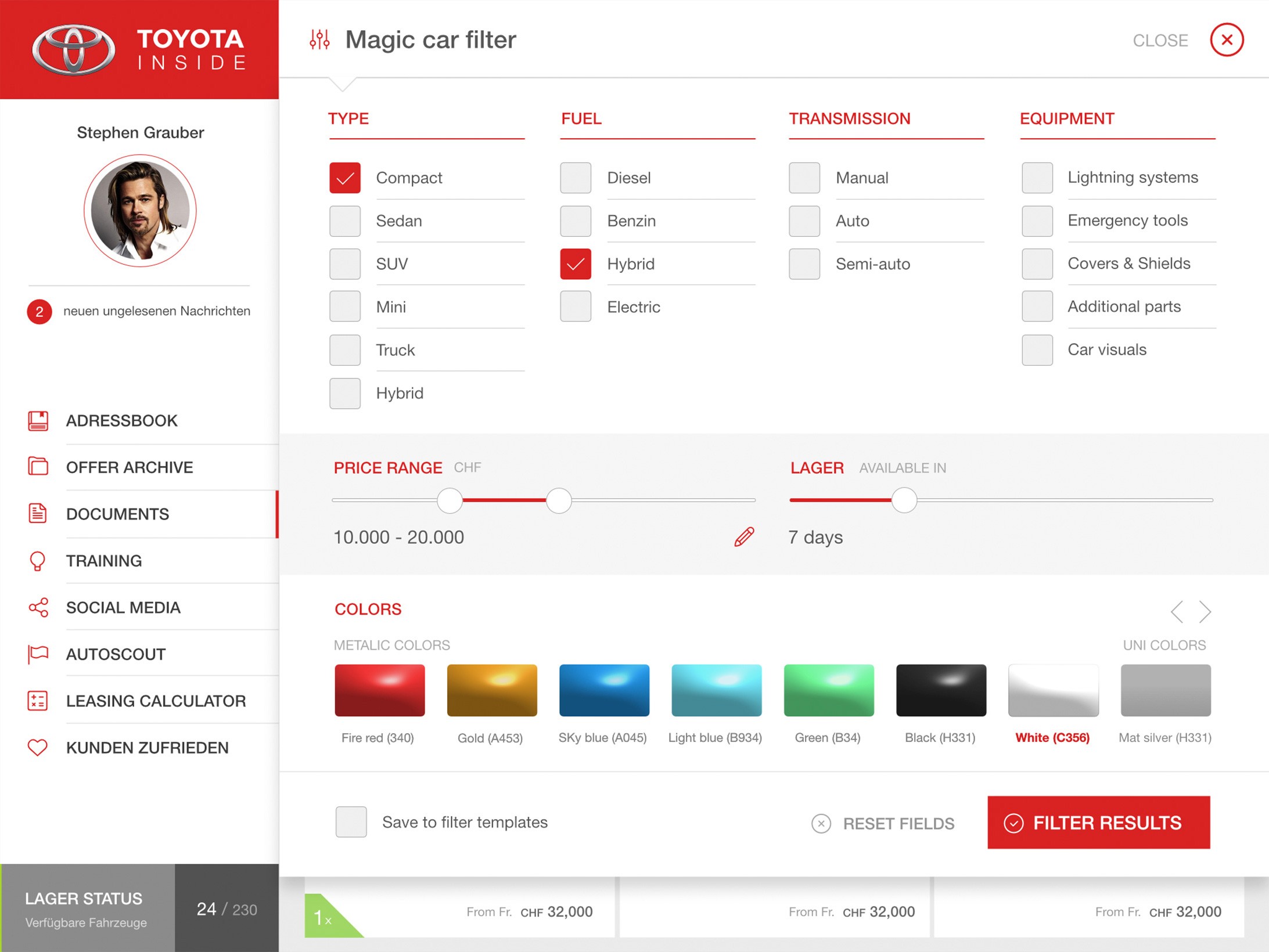Click the Leasing Calculator icon
The image size is (1269, 952).
tap(38, 701)
